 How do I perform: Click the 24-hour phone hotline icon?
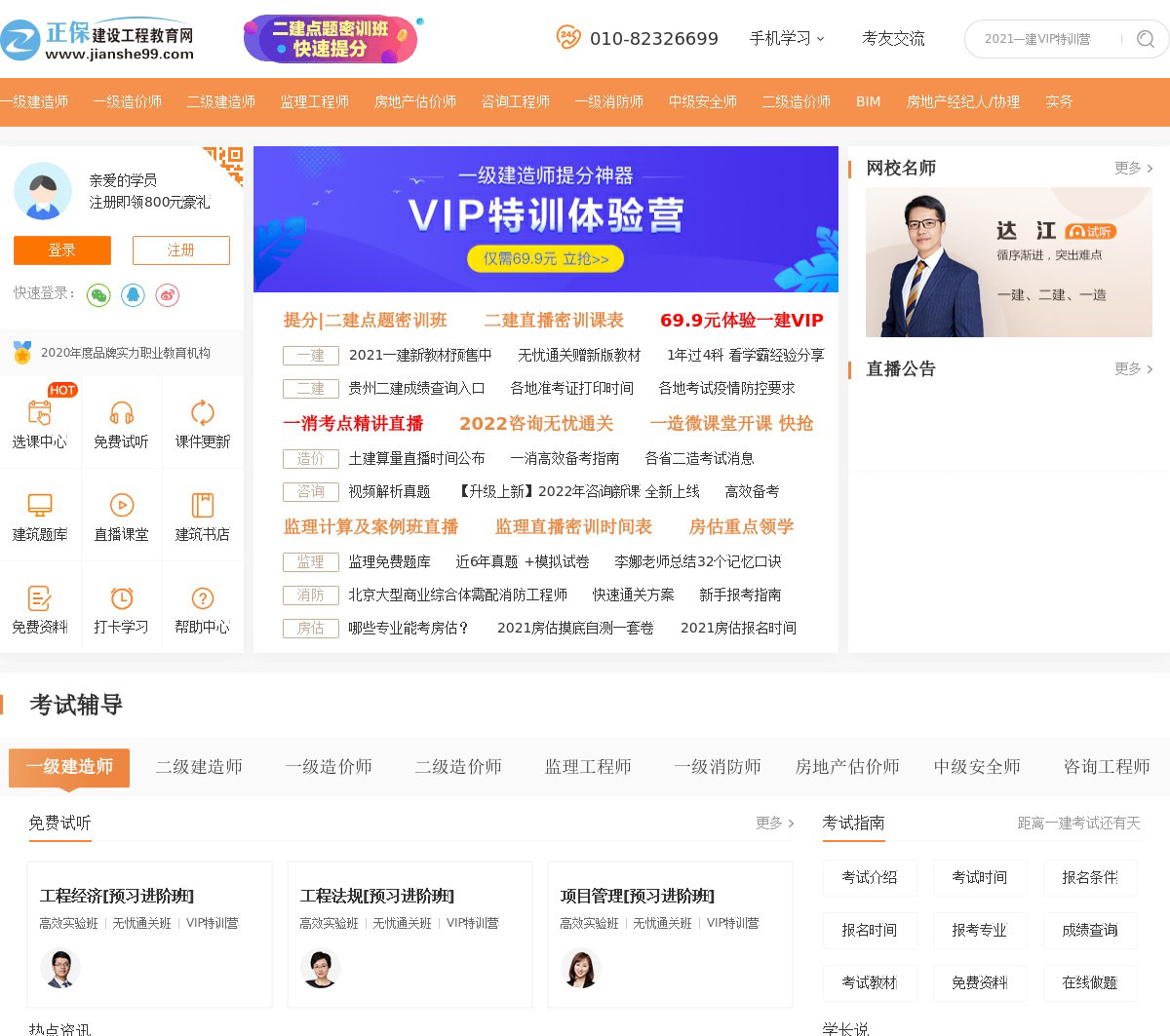[x=568, y=37]
